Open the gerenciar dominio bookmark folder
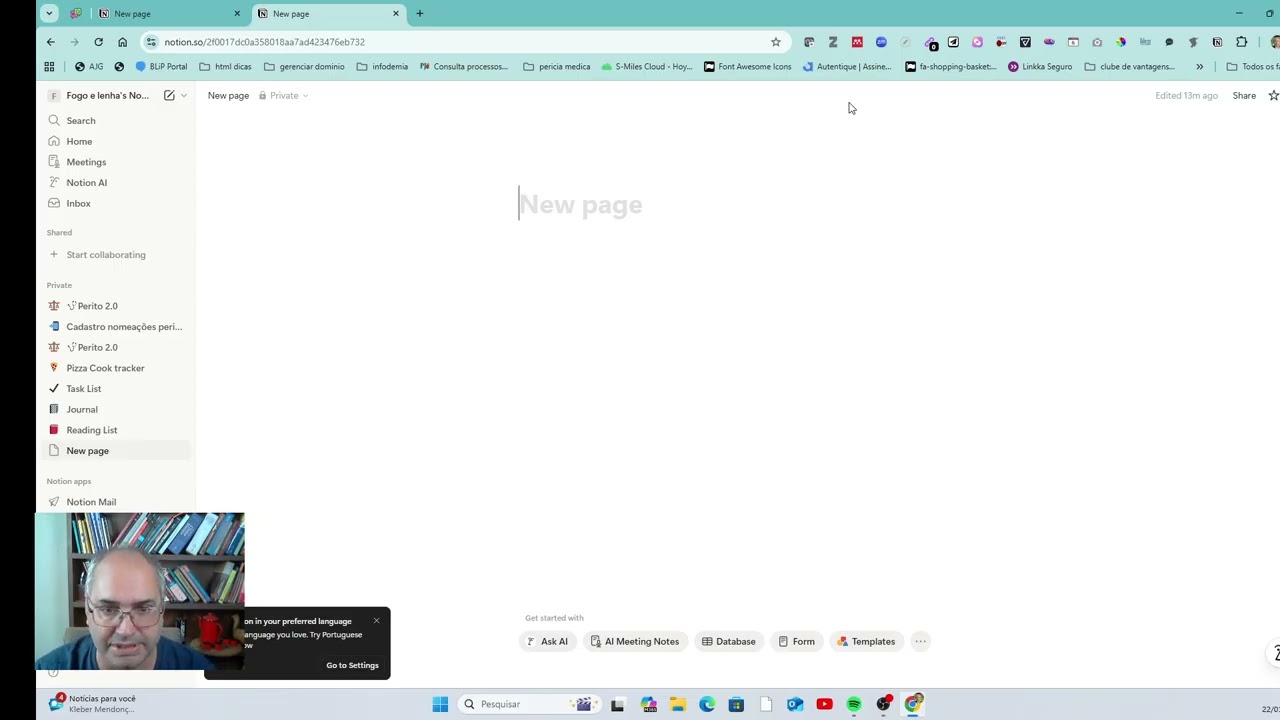Viewport: 1280px width, 720px height. 304,67
